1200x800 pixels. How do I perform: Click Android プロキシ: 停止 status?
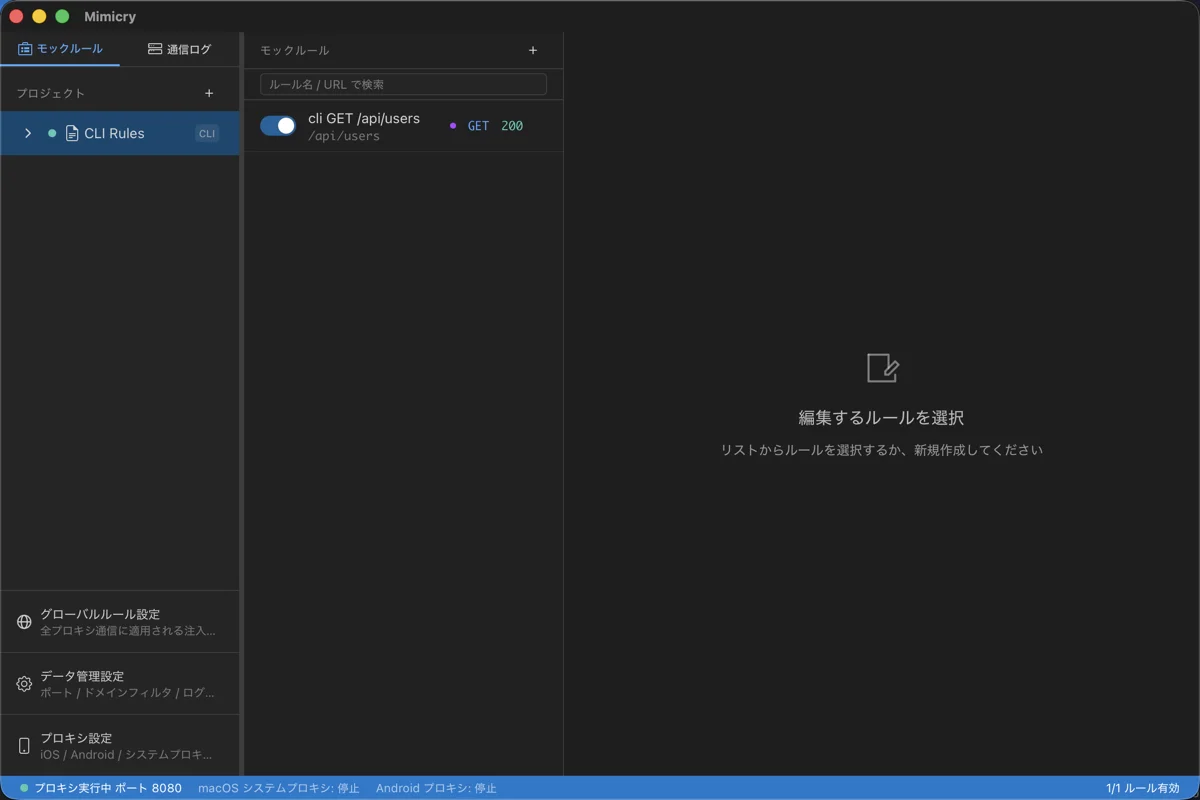436,788
